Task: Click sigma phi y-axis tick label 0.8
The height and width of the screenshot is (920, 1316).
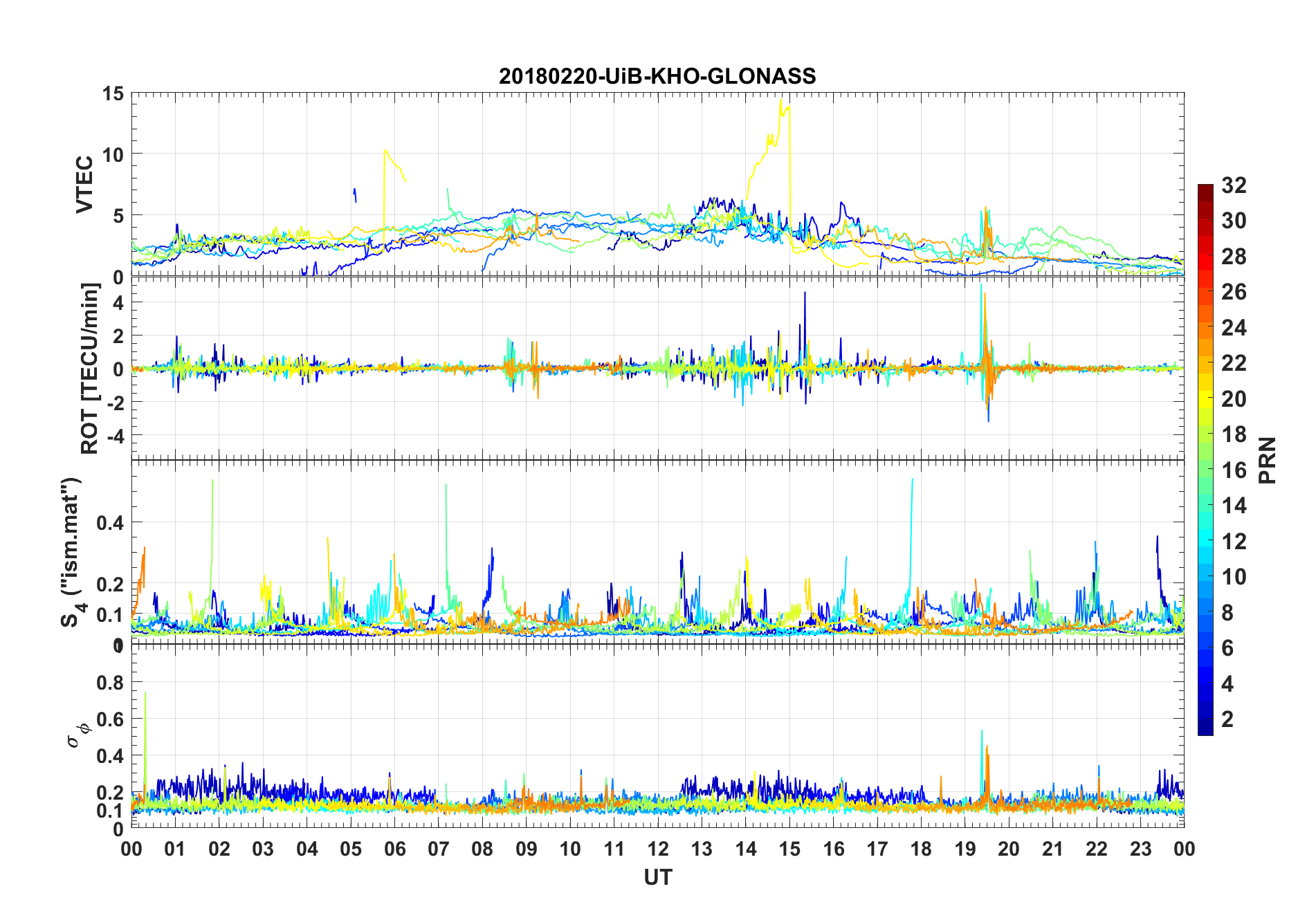Action: (111, 683)
